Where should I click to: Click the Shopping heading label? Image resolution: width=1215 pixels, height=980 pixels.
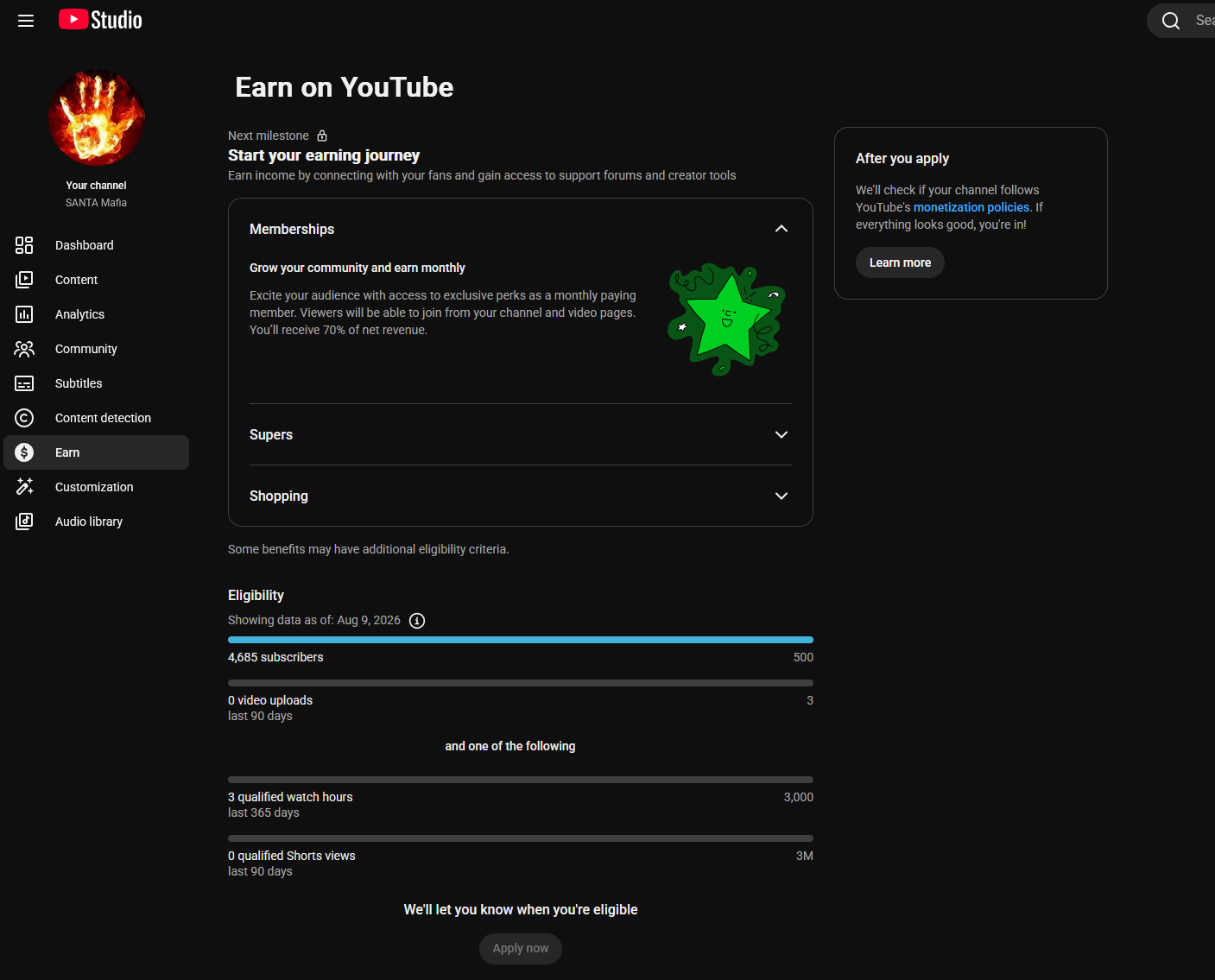(279, 496)
